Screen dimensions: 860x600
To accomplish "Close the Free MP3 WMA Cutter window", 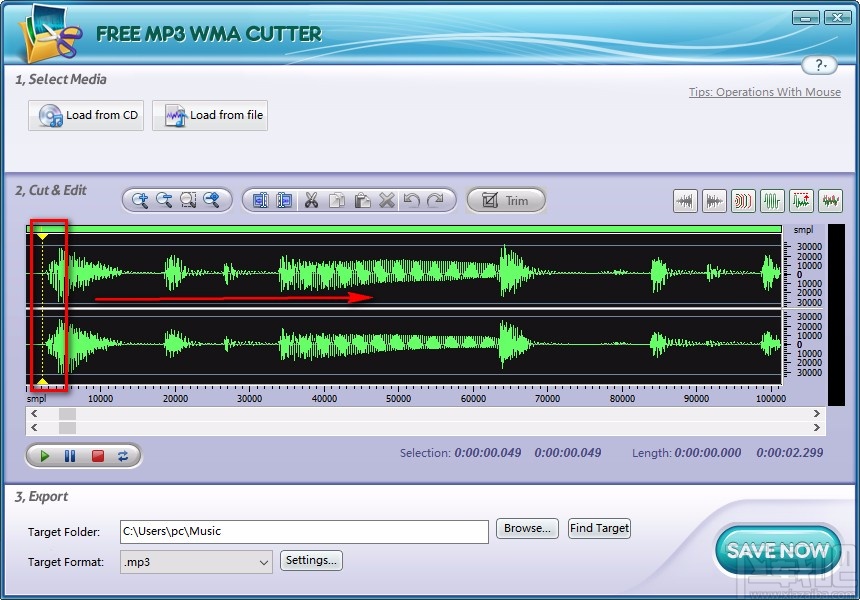I will coord(837,18).
